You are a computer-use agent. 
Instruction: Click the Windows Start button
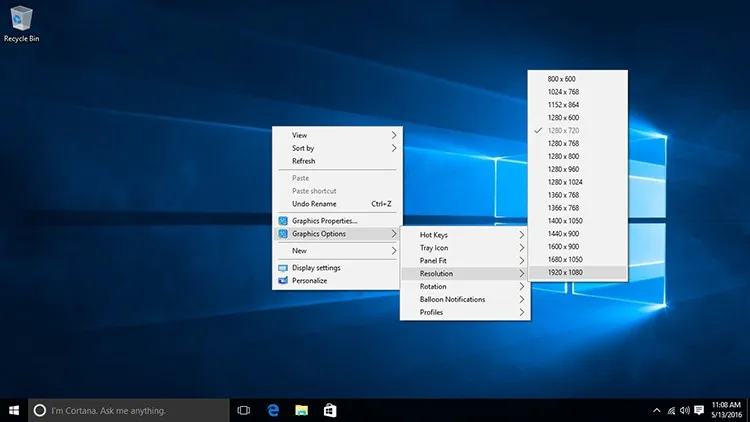(x=14, y=410)
